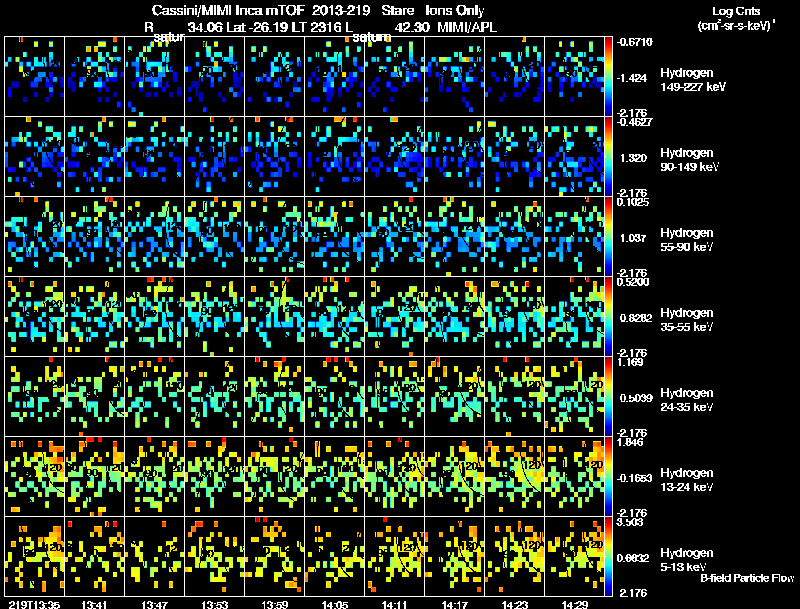
Task: Click the Hydrogen 149-227 keV row label
Action: pyautogui.click(x=692, y=80)
